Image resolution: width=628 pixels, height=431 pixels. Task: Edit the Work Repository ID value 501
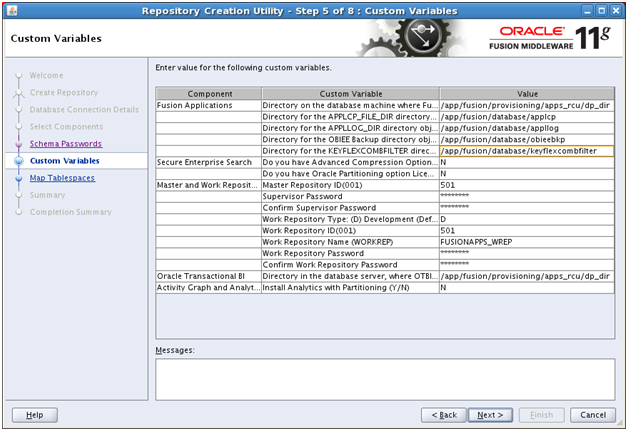pos(527,231)
